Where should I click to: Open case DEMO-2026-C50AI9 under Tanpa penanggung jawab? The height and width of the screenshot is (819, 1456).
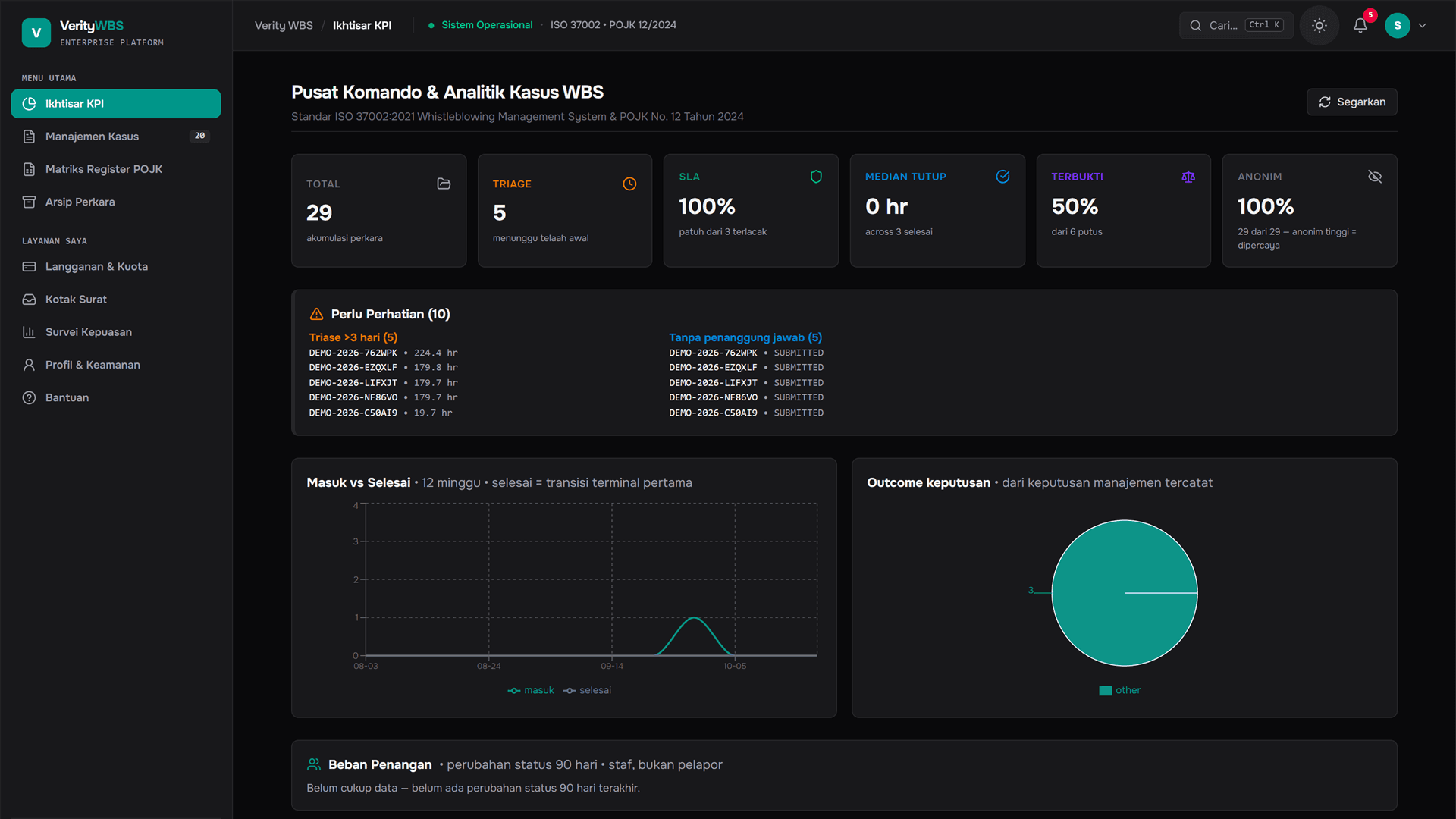713,413
